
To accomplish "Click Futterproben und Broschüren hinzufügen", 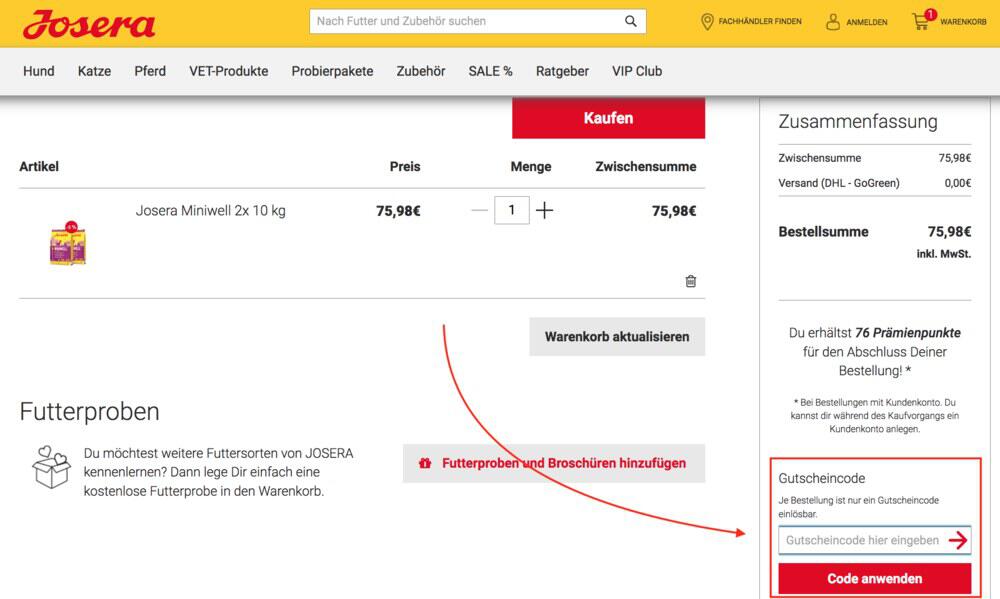I will (x=554, y=463).
